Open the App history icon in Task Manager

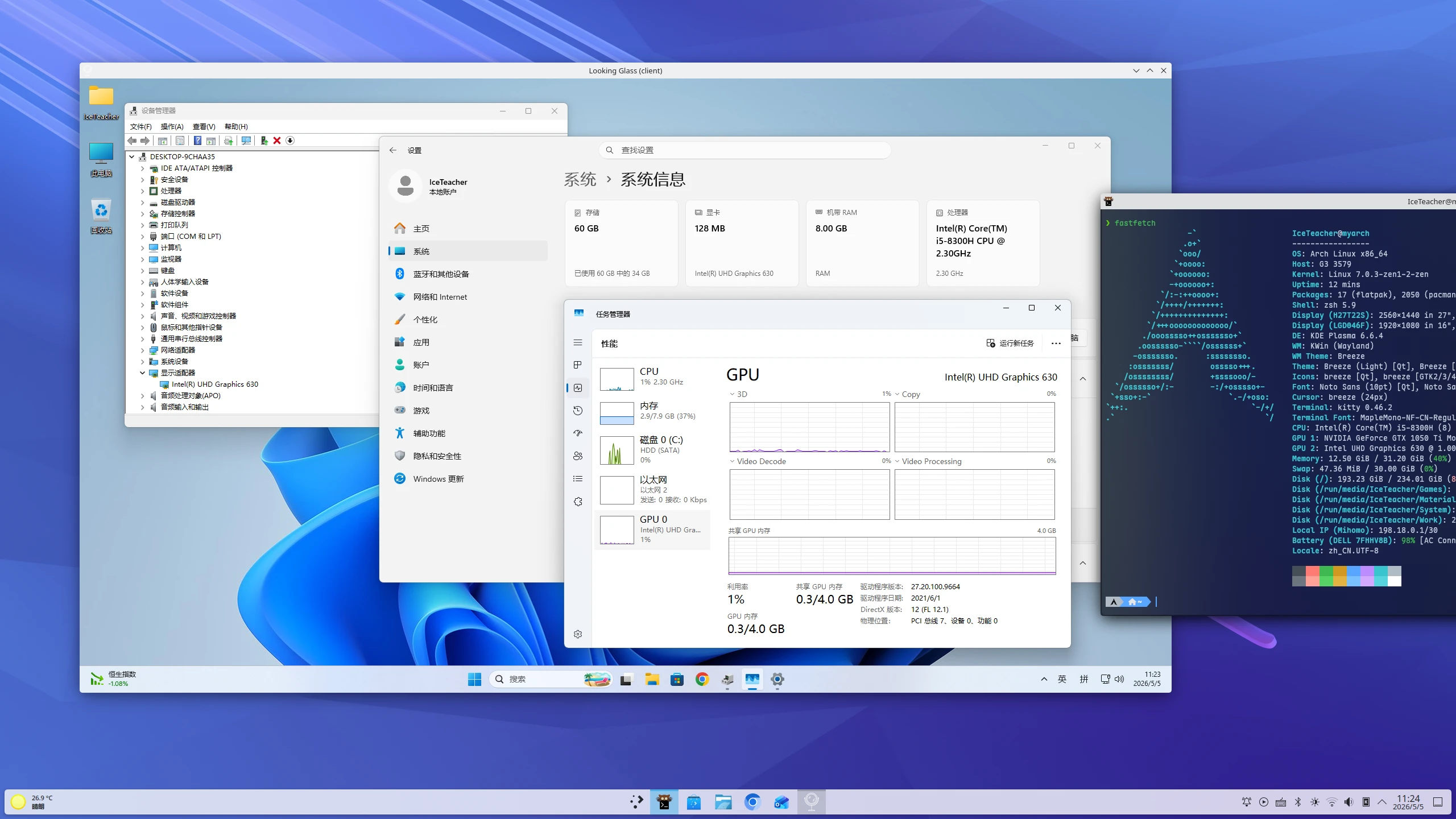(x=578, y=411)
